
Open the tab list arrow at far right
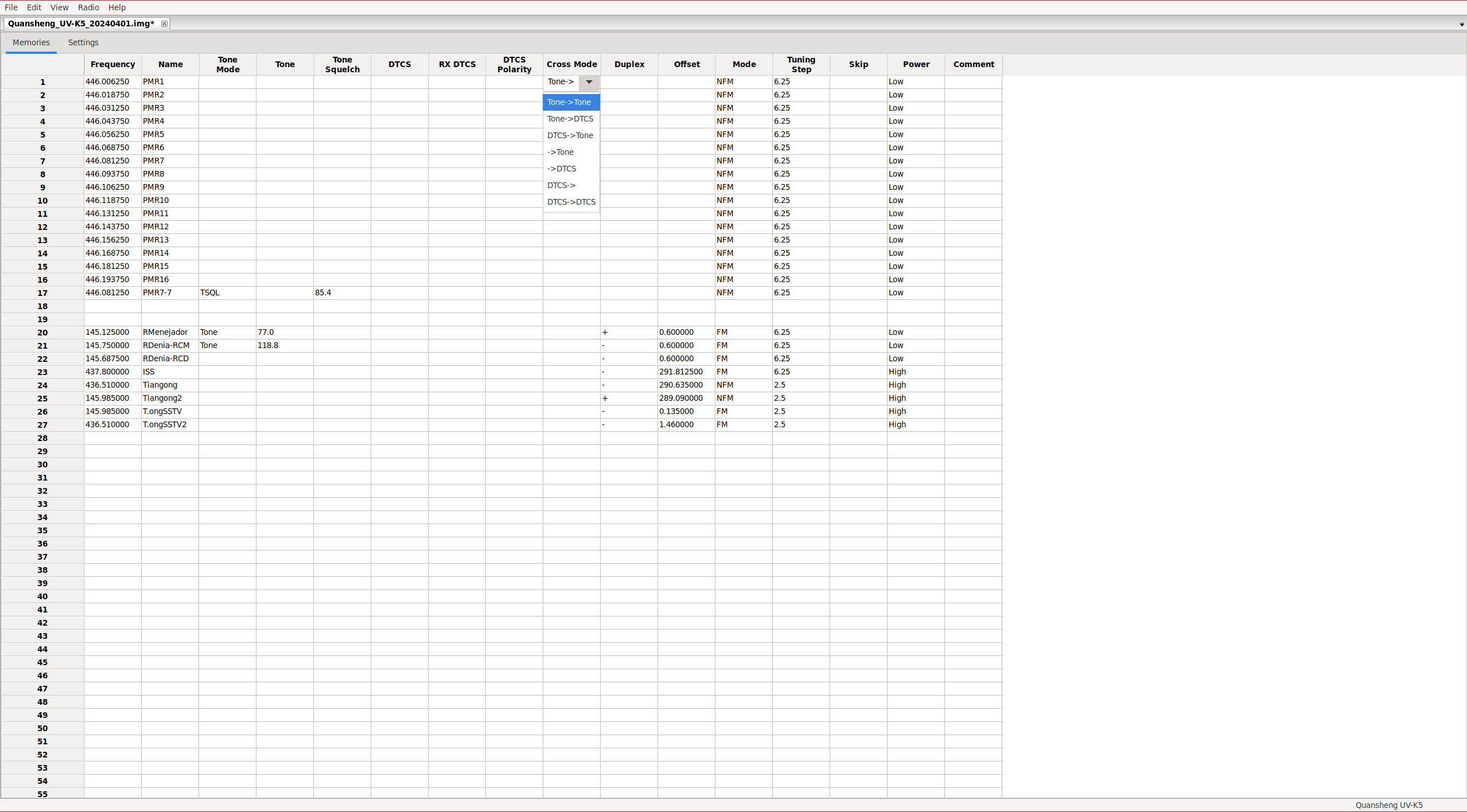(1461, 25)
